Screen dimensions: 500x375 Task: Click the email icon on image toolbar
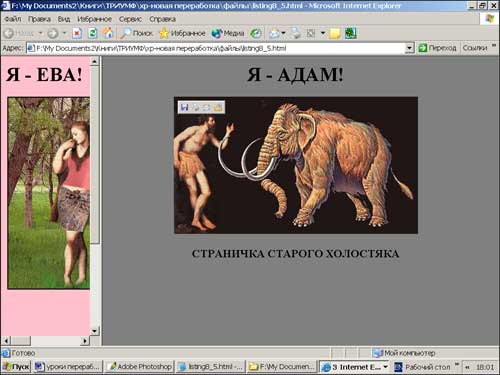pyautogui.click(x=207, y=107)
